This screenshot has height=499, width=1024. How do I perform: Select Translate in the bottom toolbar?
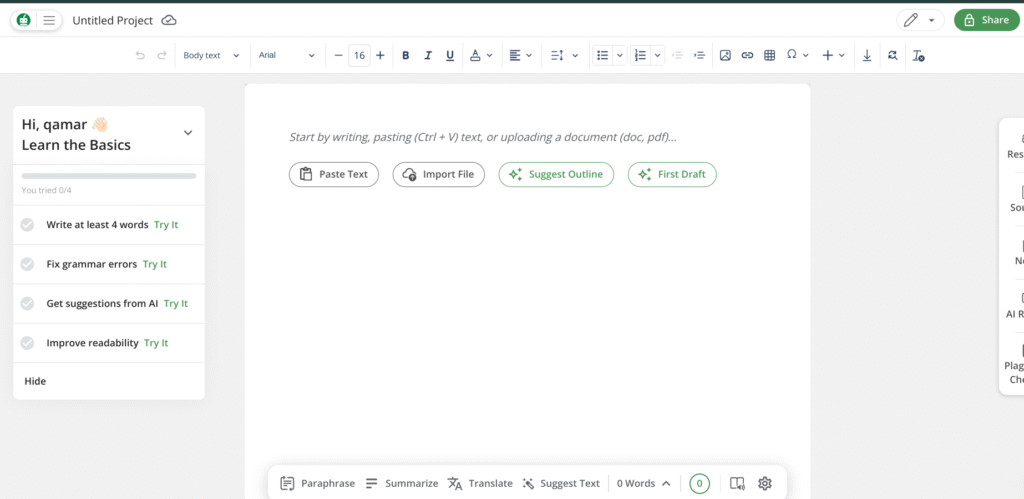[x=480, y=483]
